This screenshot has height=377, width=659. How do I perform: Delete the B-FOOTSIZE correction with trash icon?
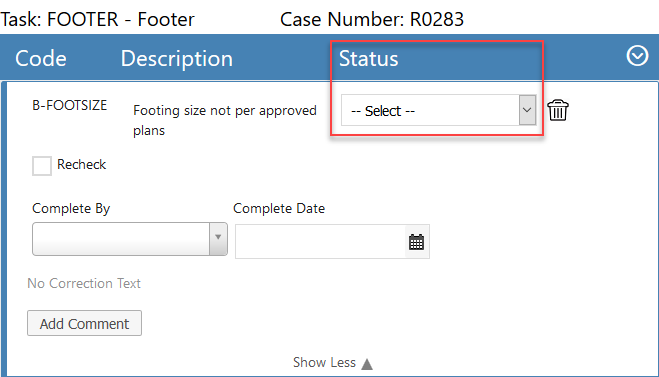558,110
